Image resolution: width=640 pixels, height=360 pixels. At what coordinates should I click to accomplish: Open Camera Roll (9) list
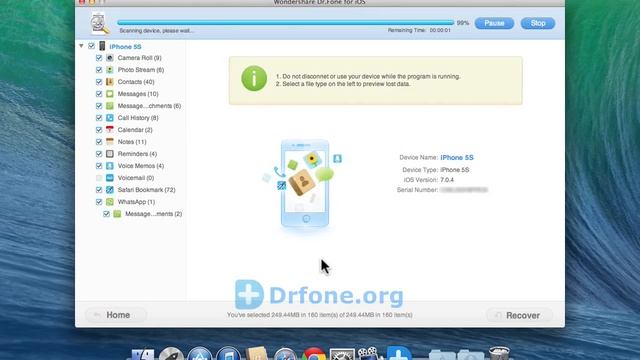click(139, 58)
